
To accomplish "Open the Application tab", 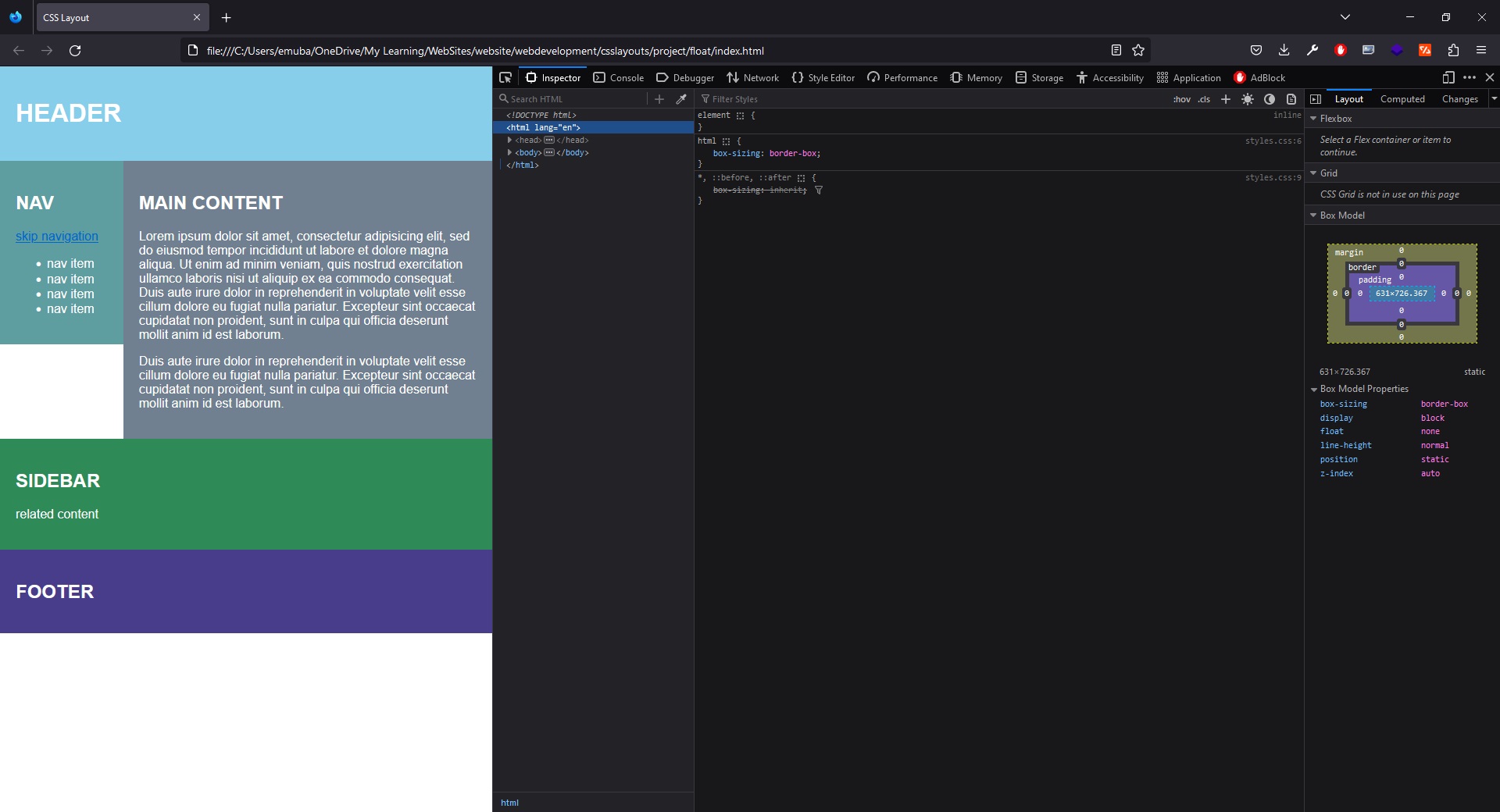I will tap(1188, 77).
